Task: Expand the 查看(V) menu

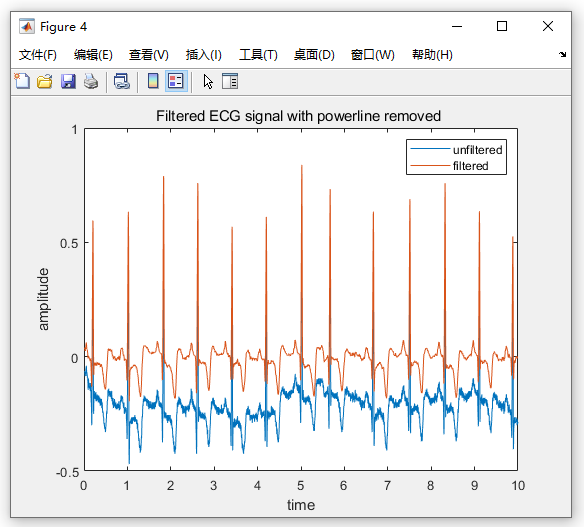Action: [x=149, y=55]
